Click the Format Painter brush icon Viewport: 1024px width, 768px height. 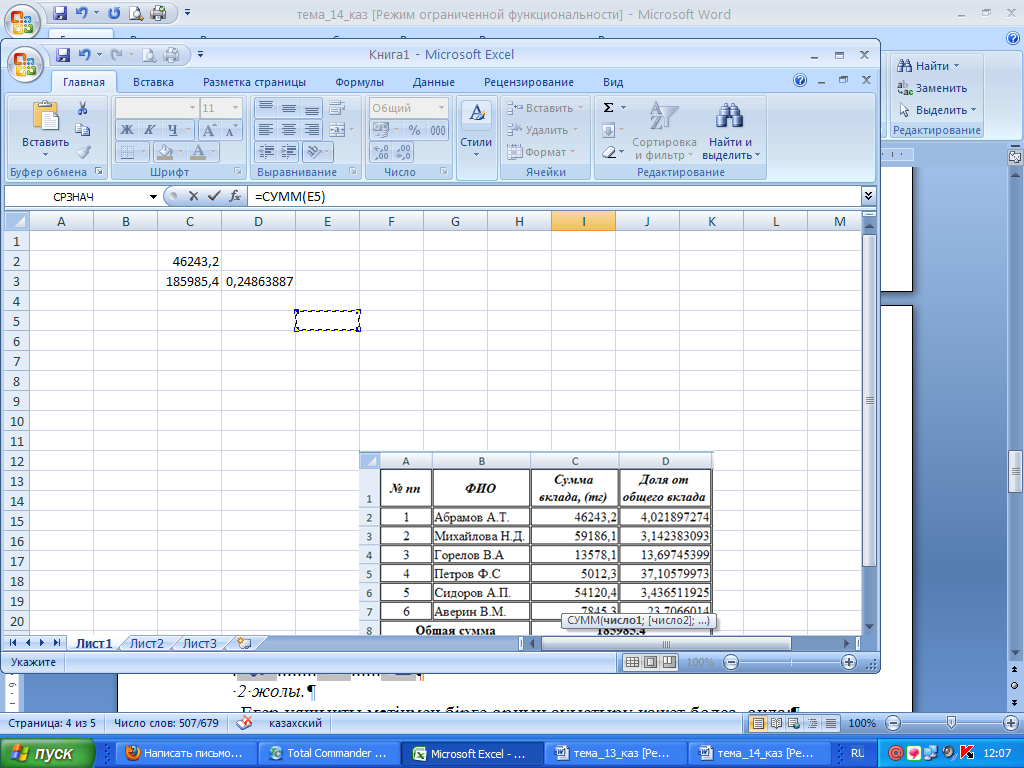(83, 152)
